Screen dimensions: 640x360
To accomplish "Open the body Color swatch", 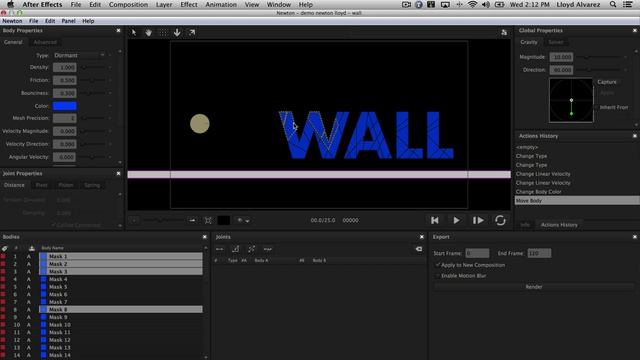I will [64, 106].
